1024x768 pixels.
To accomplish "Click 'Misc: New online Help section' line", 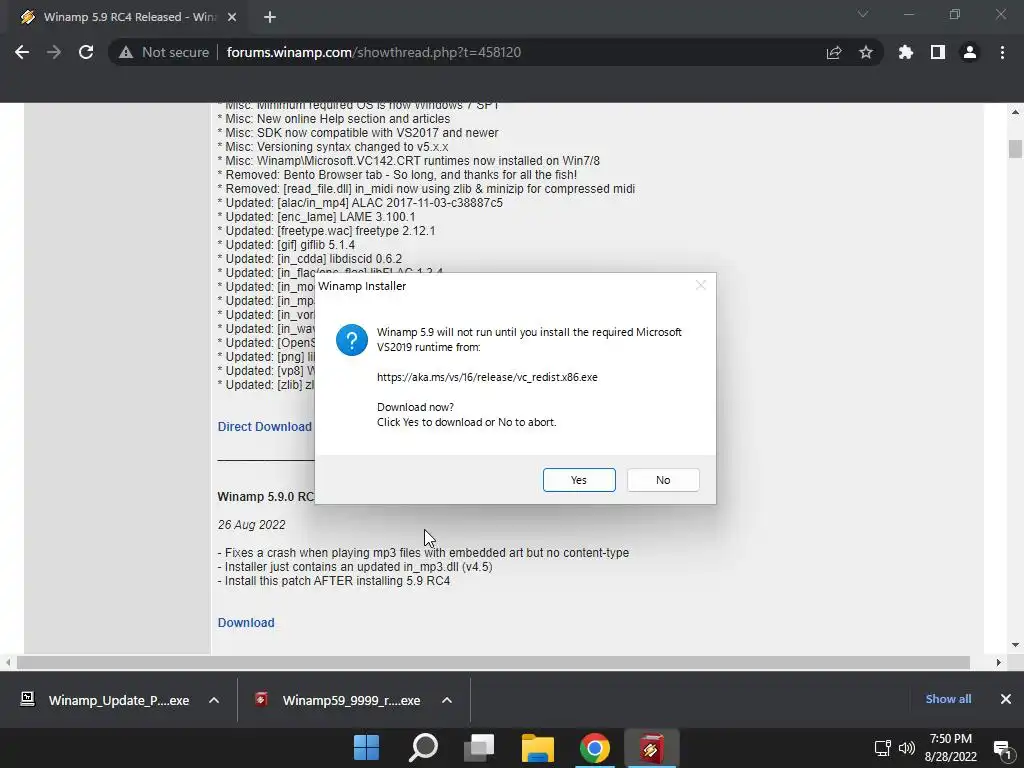I will [334, 119].
